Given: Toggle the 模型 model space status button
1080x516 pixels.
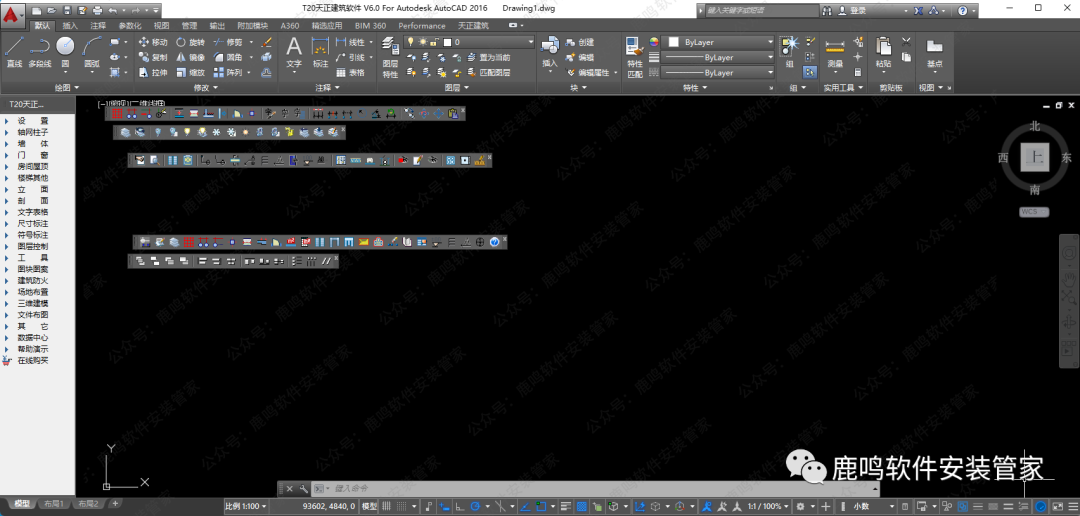Looking at the screenshot, I should (369, 507).
